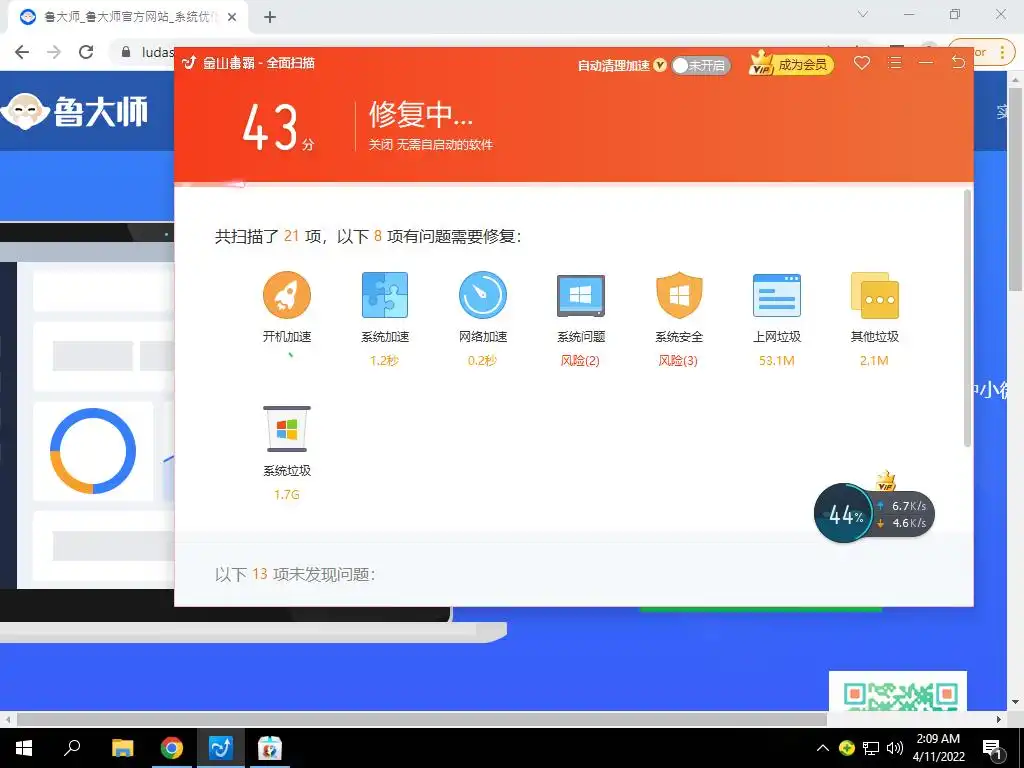Open the 上网垃圾 browser icon
The image size is (1024, 768).
coord(776,295)
